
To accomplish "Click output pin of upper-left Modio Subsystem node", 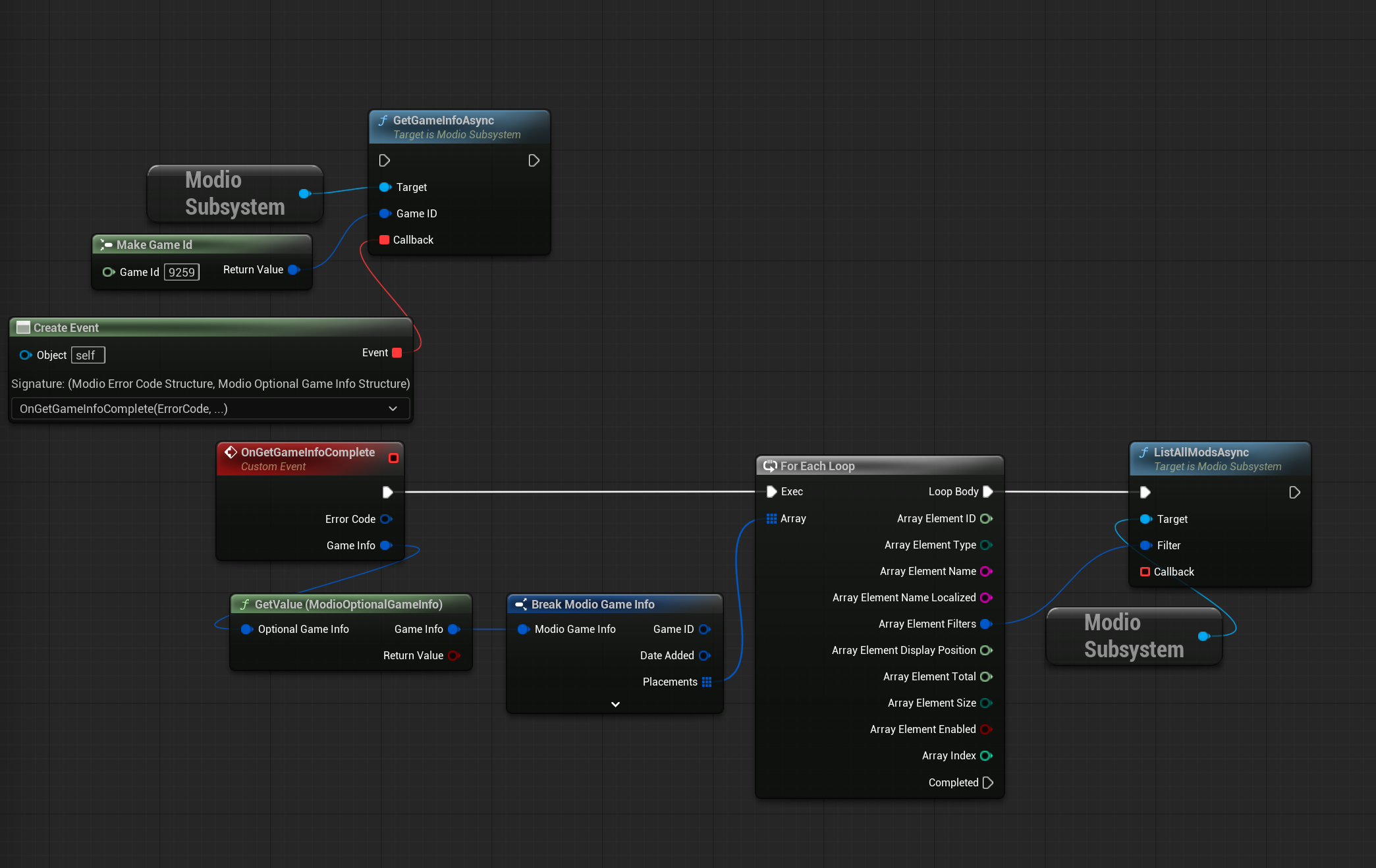I will (x=305, y=194).
